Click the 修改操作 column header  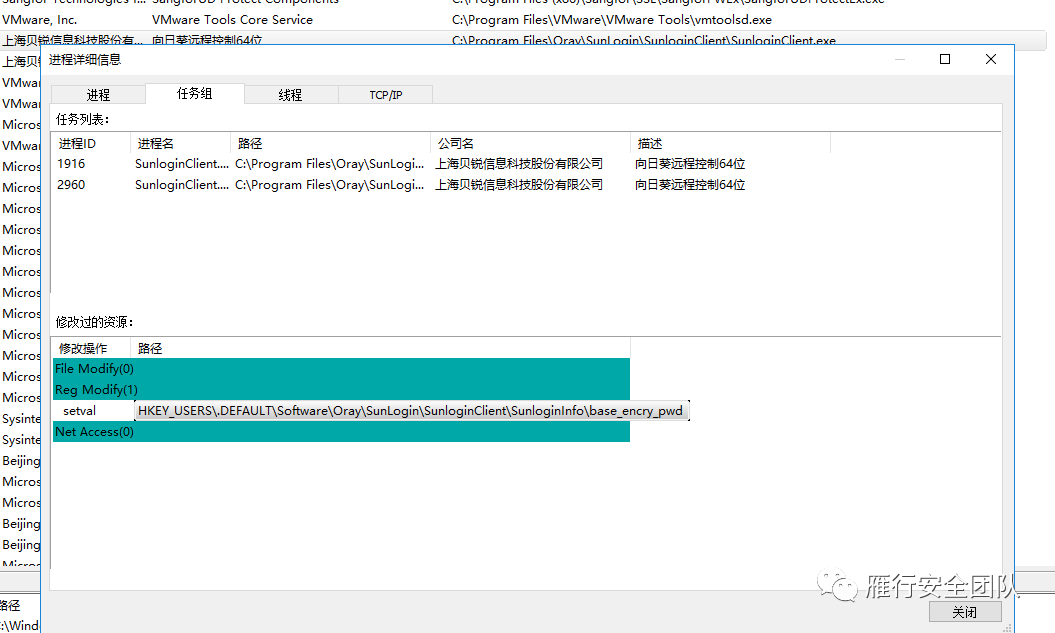click(x=91, y=348)
